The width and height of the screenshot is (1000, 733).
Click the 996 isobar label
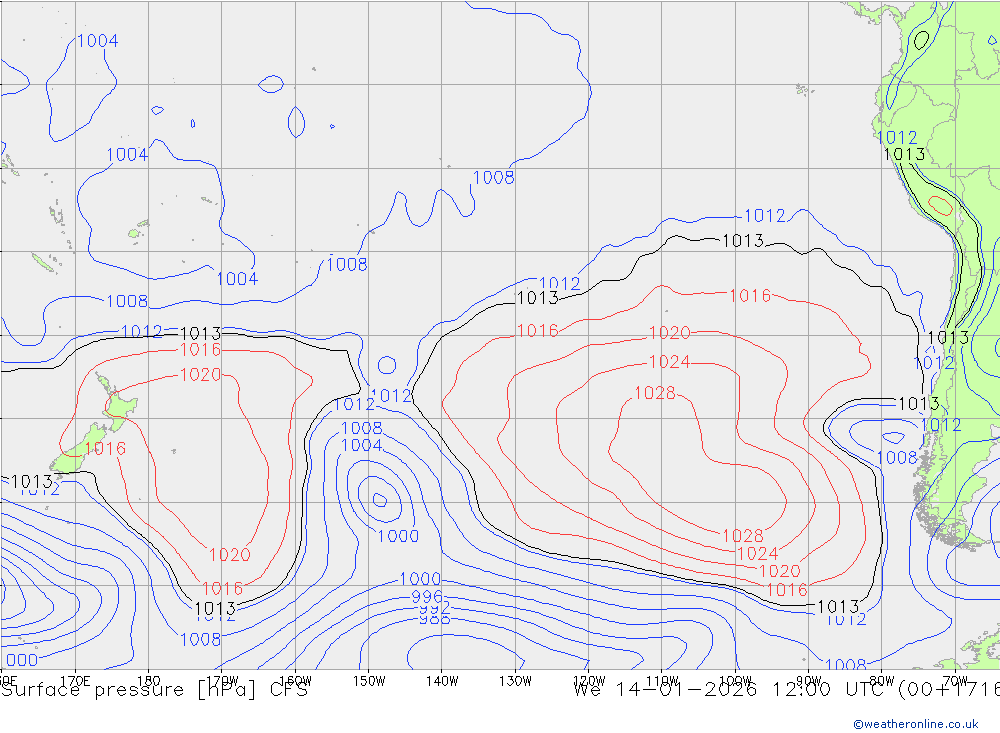pyautogui.click(x=427, y=597)
